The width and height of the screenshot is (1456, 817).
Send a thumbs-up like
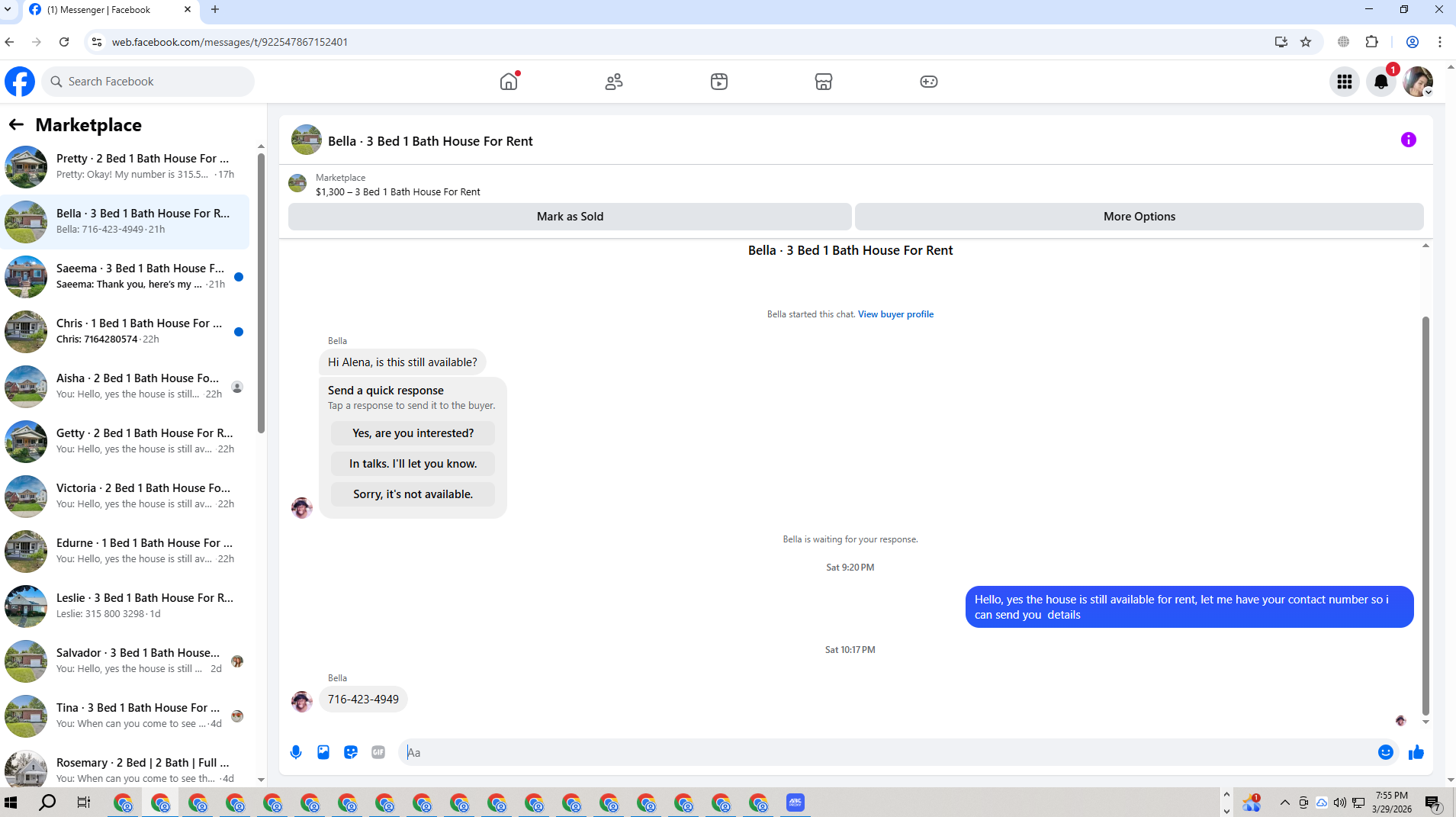[1416, 752]
